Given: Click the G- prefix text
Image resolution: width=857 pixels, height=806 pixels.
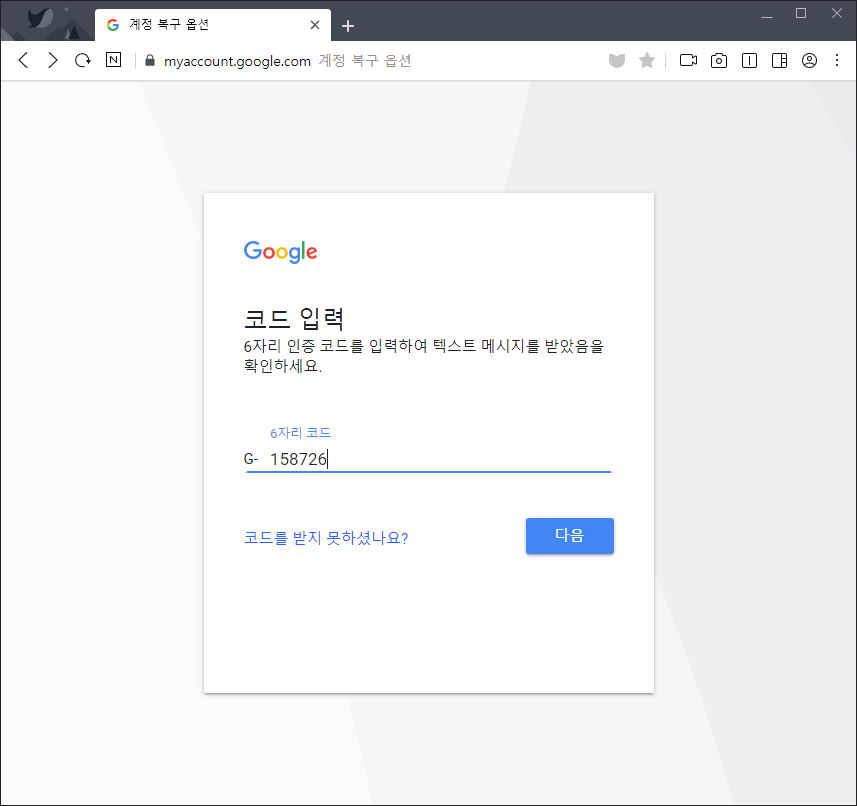Looking at the screenshot, I should tap(251, 459).
